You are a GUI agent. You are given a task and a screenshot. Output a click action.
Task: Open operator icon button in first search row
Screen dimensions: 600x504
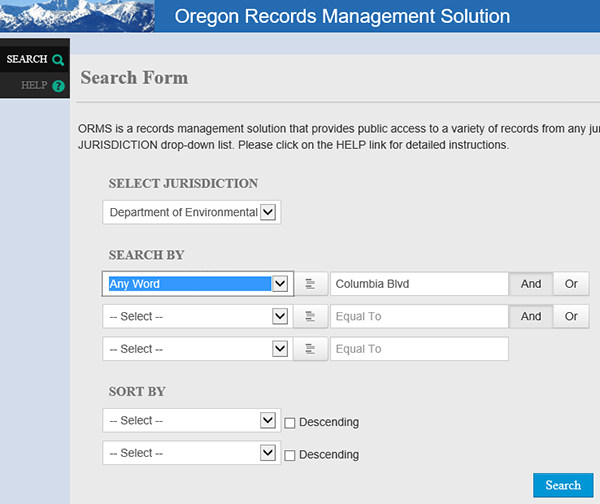click(311, 284)
